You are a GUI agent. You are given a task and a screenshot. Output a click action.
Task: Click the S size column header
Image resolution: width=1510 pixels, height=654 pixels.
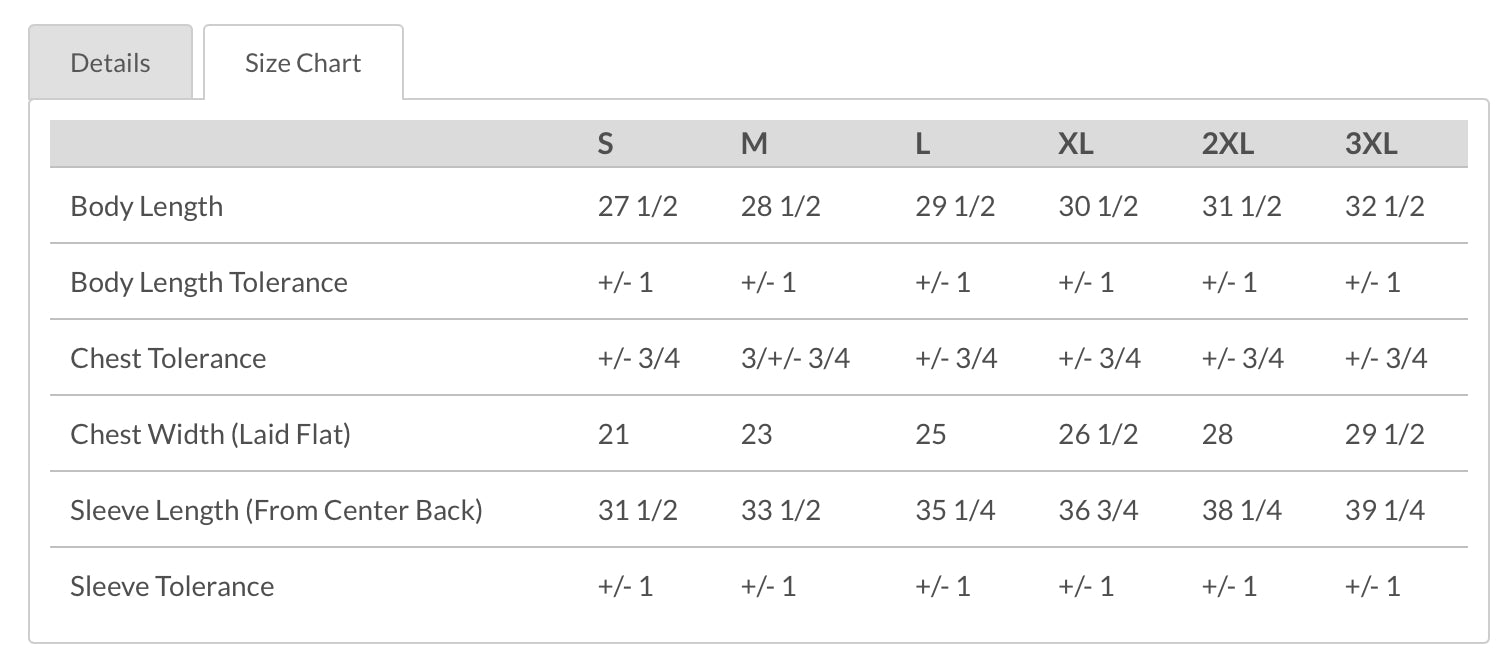click(x=605, y=144)
